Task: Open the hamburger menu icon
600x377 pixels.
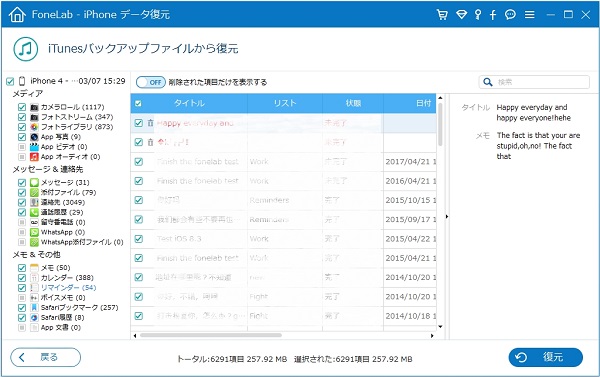Action: point(530,15)
